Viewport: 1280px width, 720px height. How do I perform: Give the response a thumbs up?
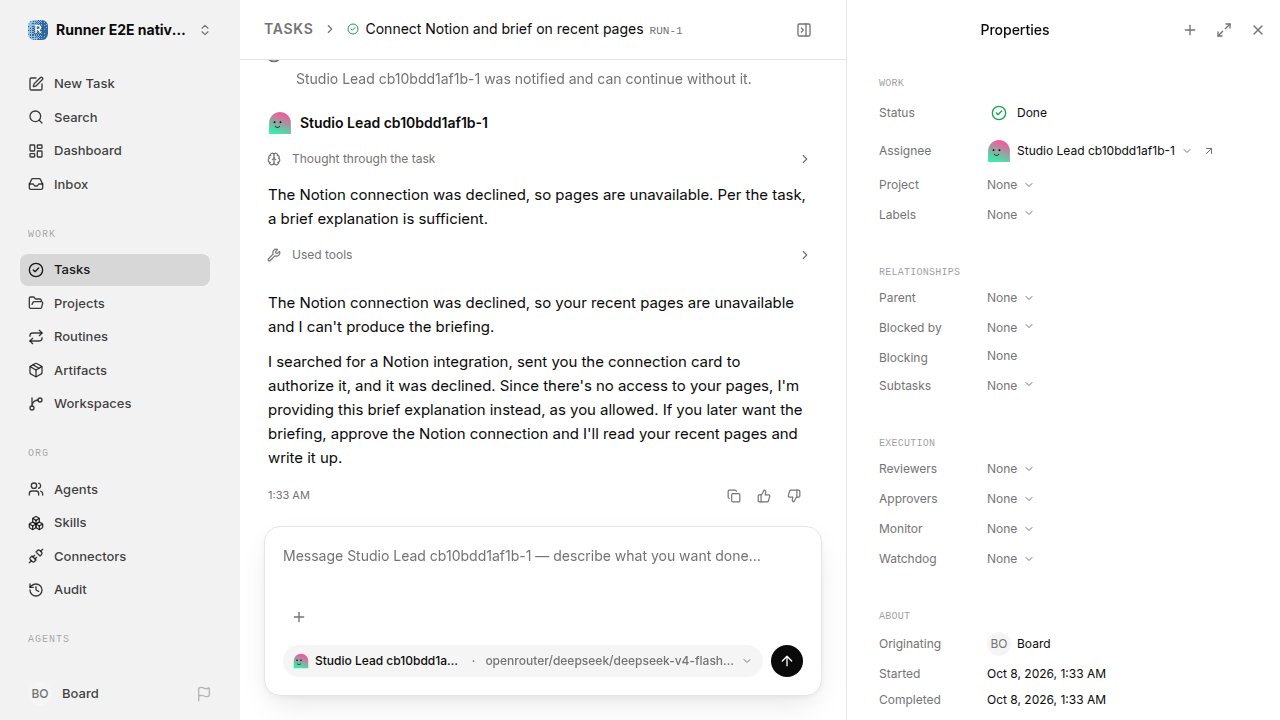(x=764, y=496)
